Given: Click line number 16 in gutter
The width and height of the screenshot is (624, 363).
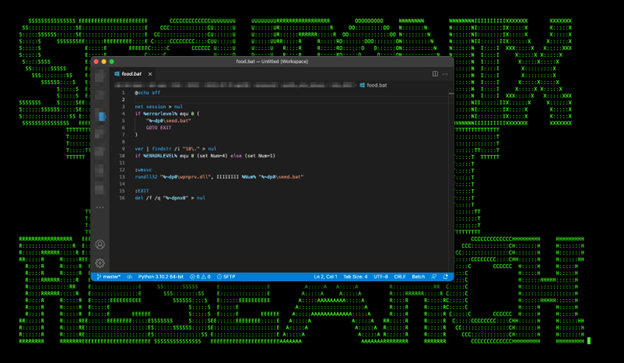Looking at the screenshot, I should coord(122,198).
